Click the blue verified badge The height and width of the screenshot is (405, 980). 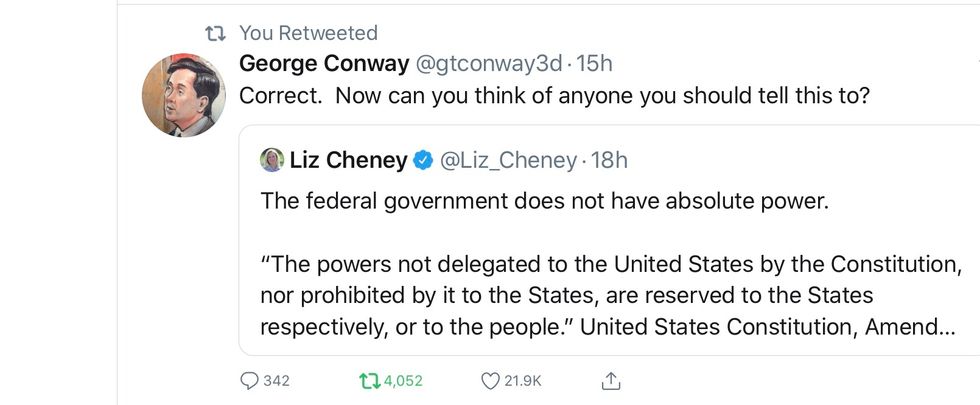[x=423, y=160]
